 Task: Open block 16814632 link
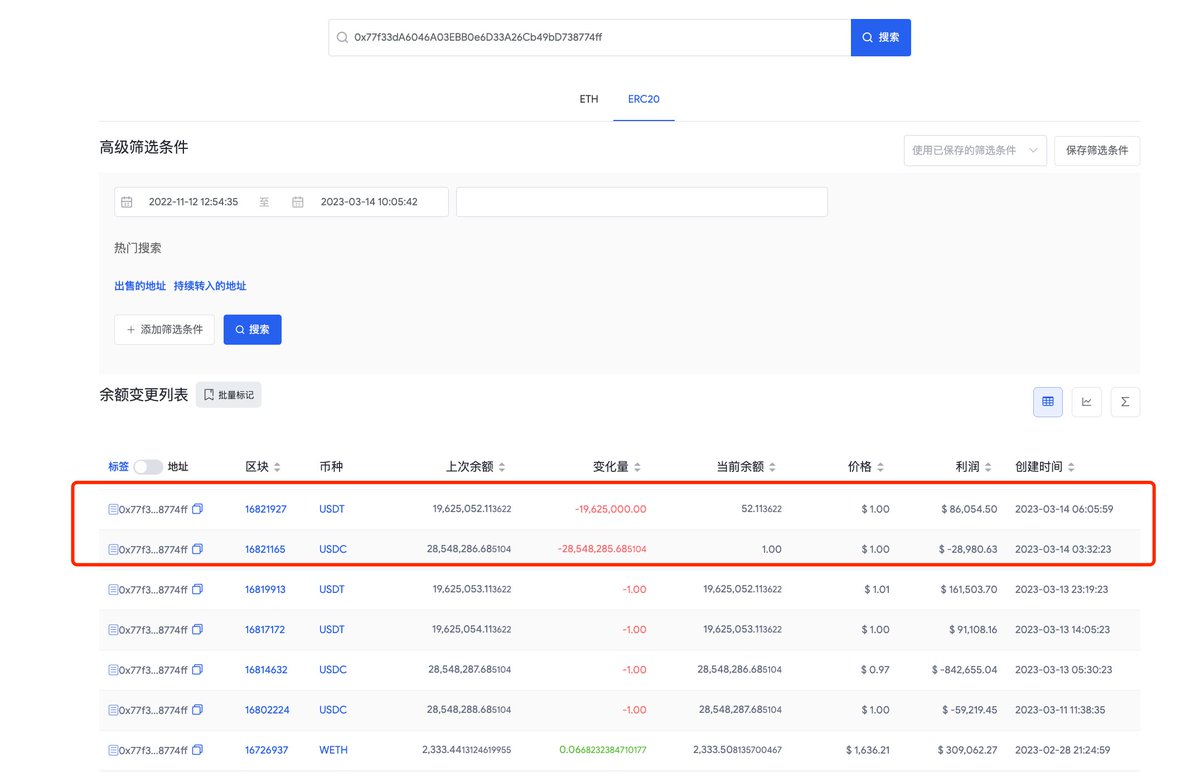266,669
